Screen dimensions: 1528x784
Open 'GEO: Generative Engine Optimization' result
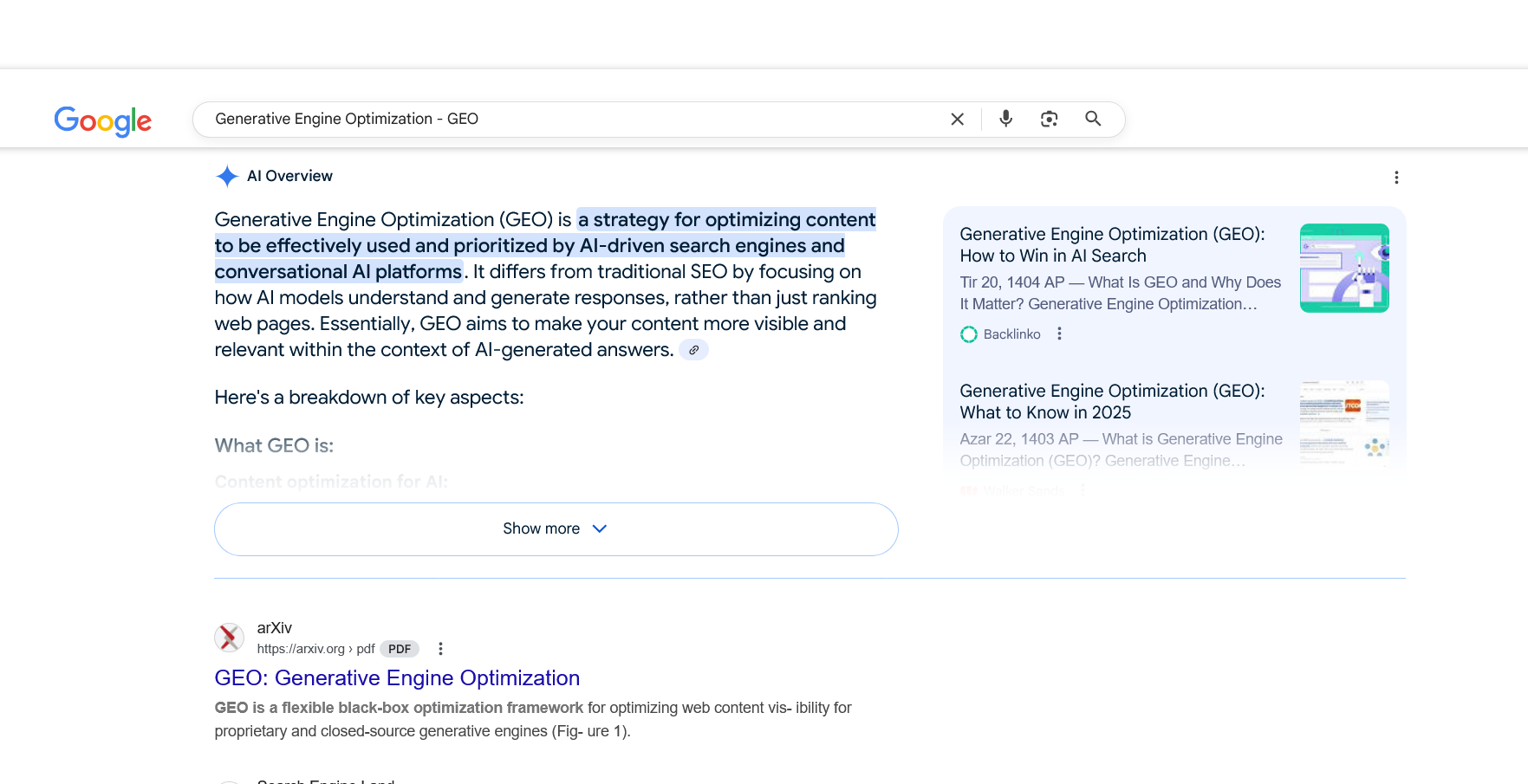click(x=397, y=678)
